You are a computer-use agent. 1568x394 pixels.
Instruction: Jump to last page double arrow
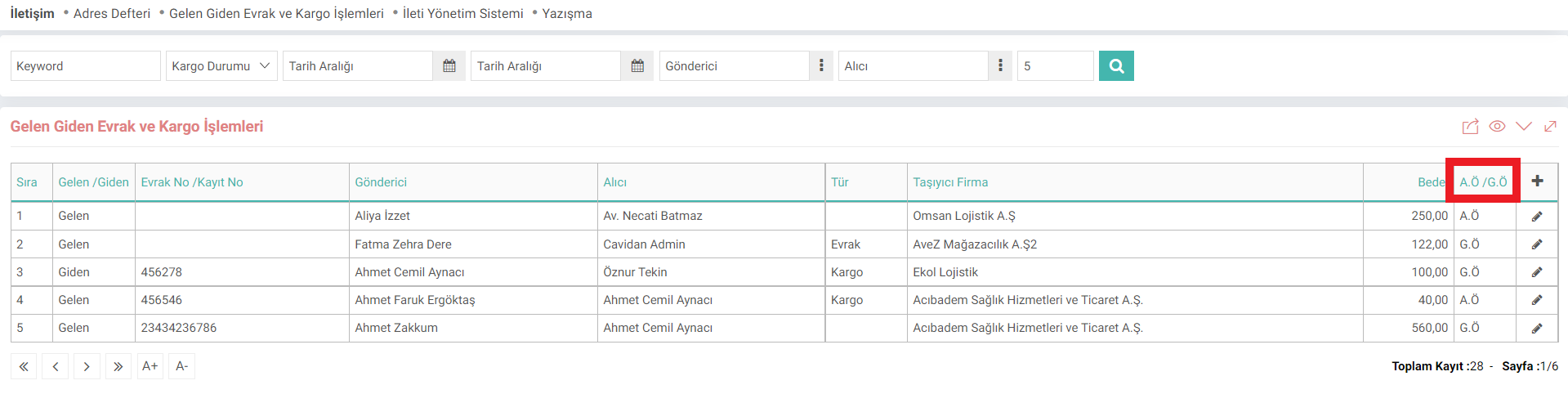coord(118,367)
